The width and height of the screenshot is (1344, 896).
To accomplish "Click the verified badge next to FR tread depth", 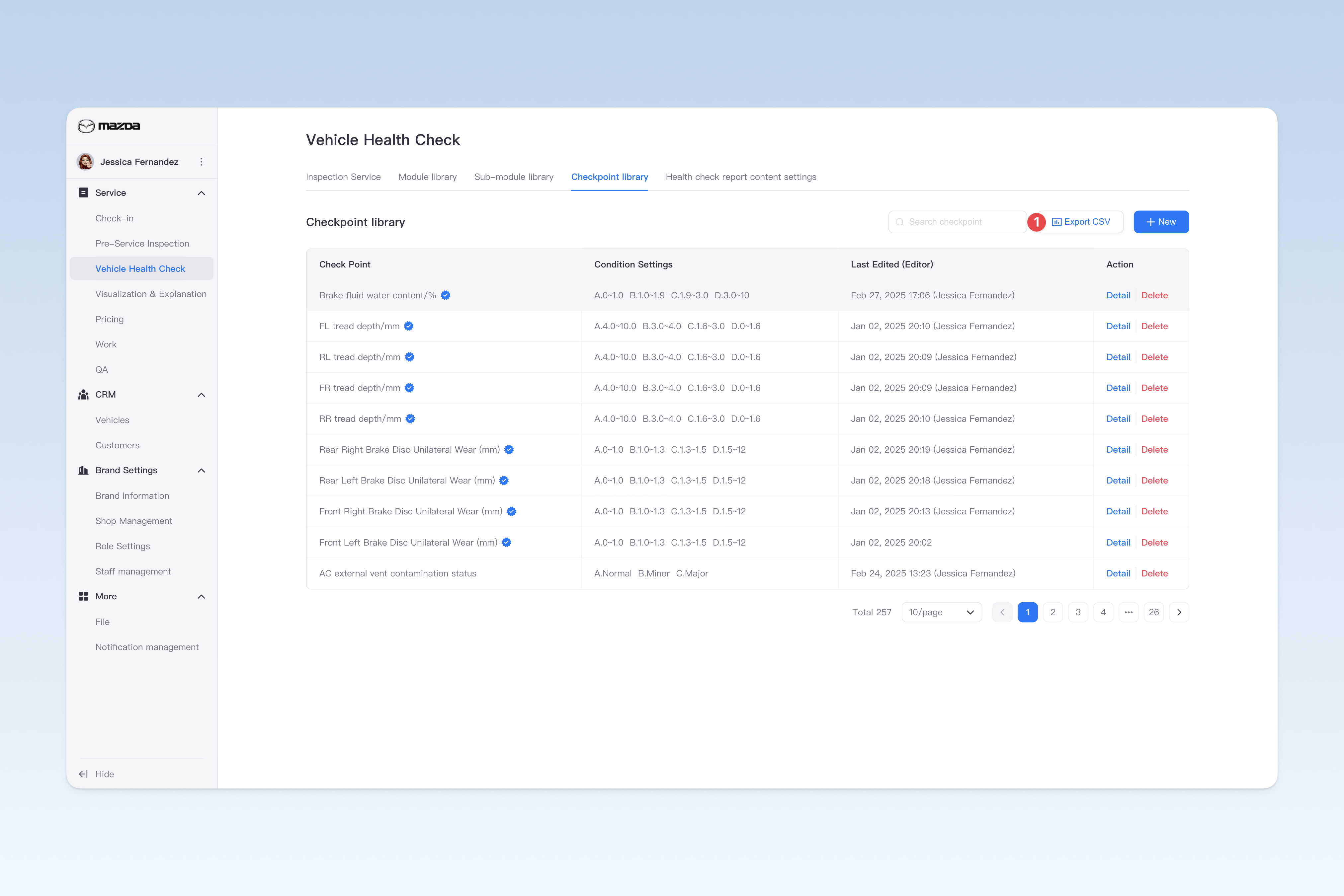I will (x=409, y=387).
